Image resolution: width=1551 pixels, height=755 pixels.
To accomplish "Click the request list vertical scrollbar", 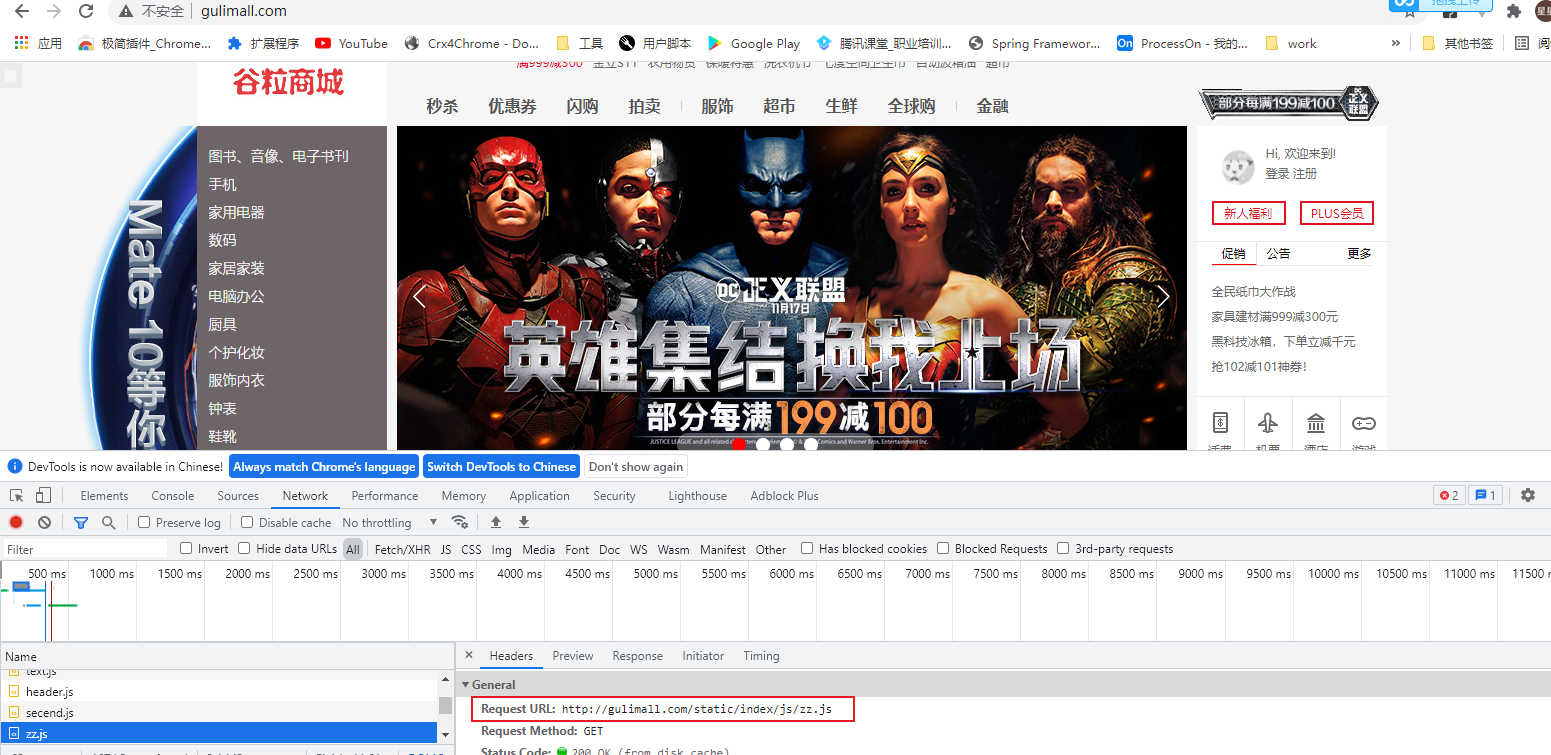I will (445, 705).
